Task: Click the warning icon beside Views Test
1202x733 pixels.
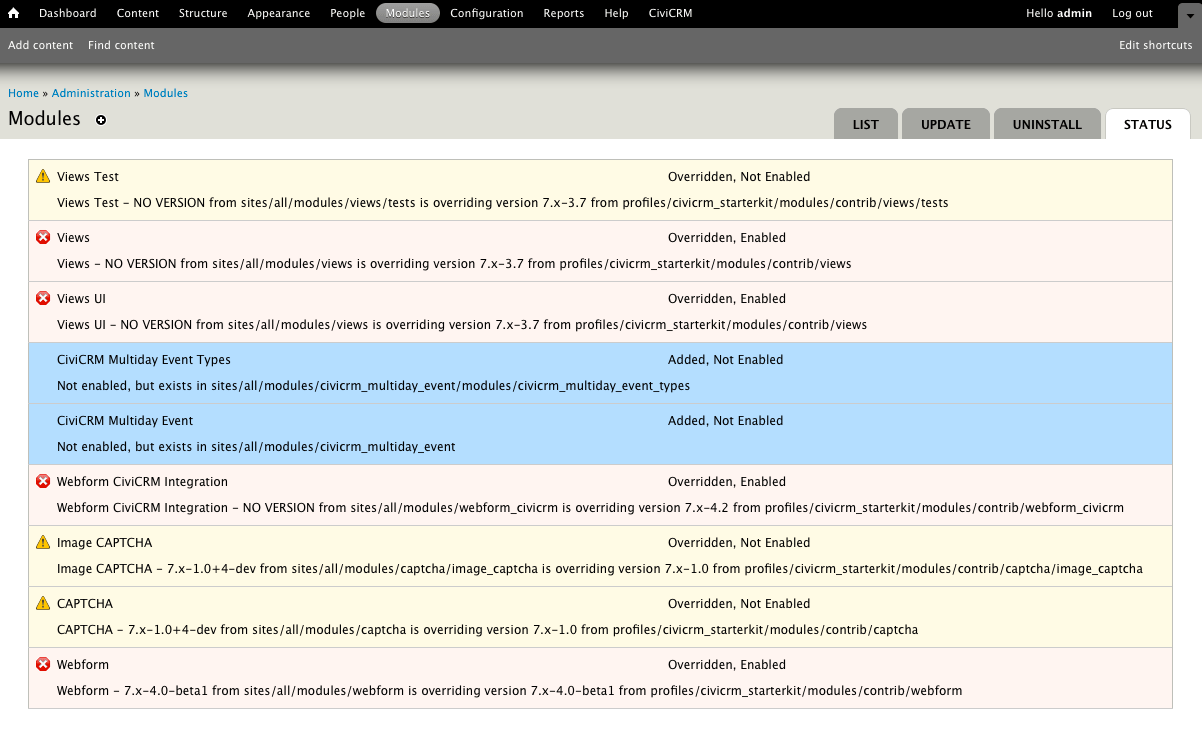Action: [42, 174]
